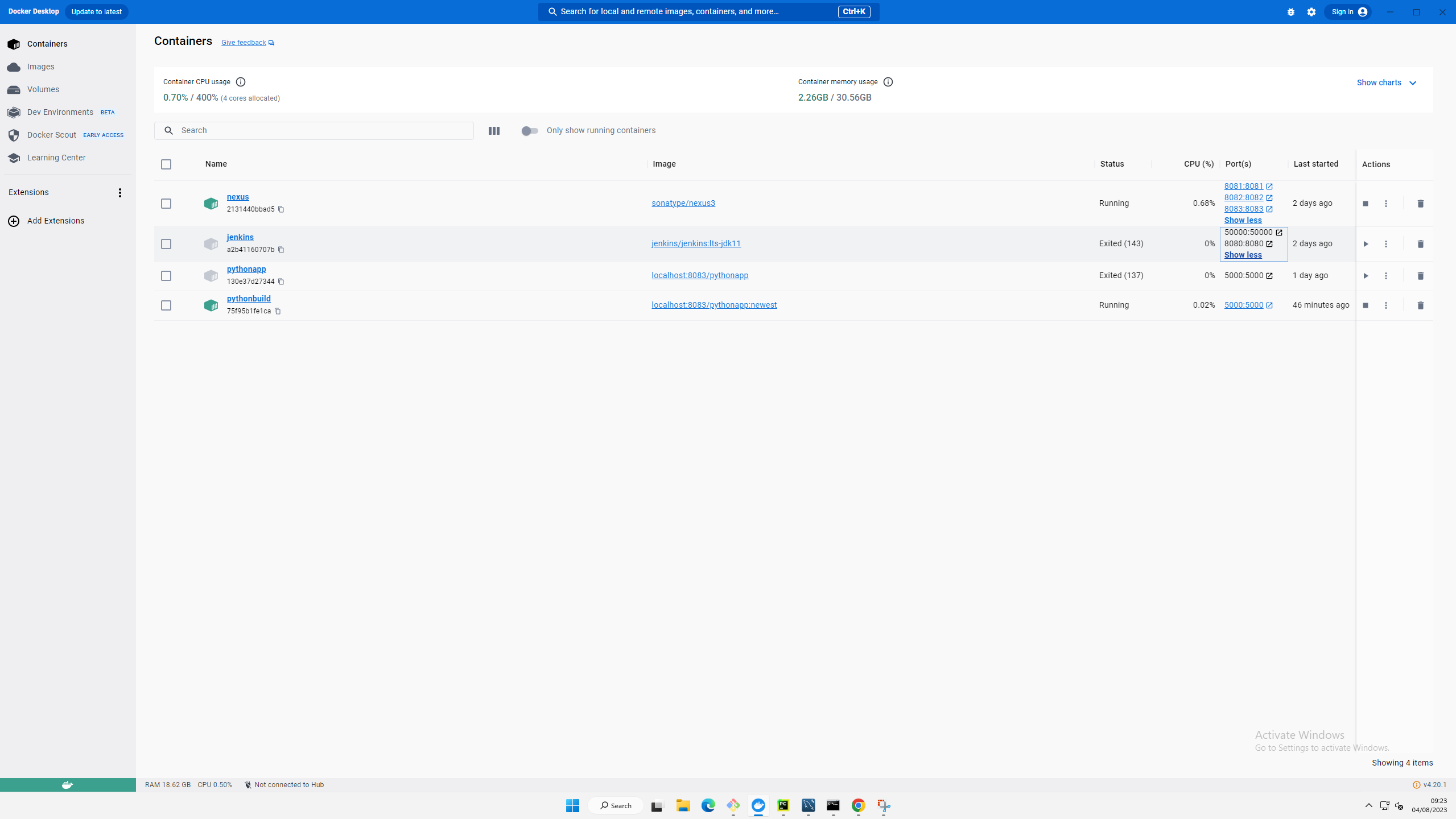Stop the nexus container
This screenshot has width=1456, height=819.
click(x=1366, y=203)
